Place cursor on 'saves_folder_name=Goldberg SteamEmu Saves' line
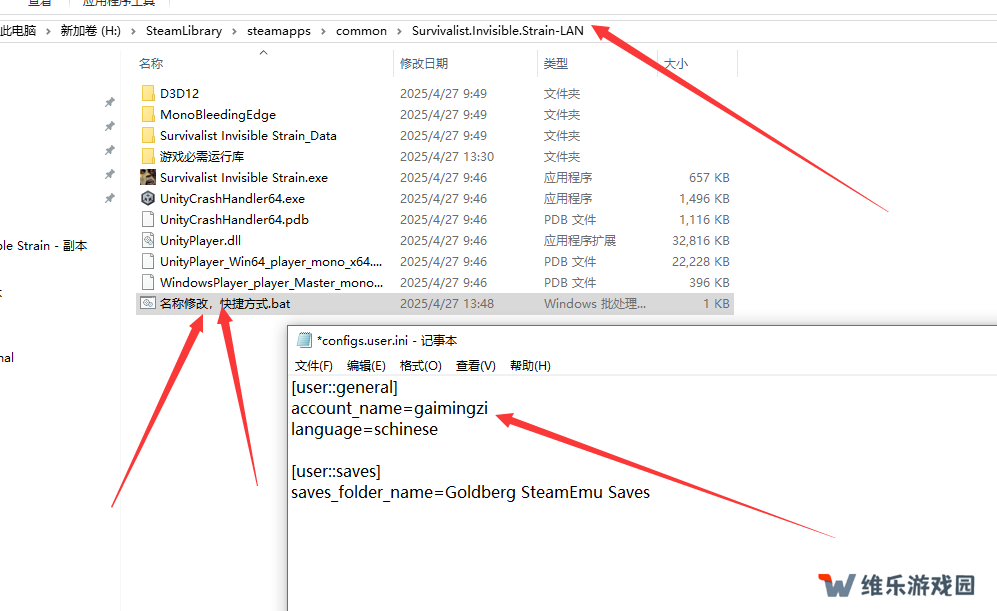The image size is (997, 611). pyautogui.click(x=471, y=492)
